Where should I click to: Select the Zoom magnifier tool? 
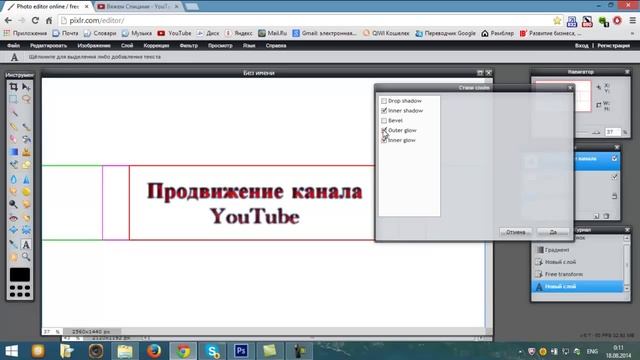tap(26, 257)
